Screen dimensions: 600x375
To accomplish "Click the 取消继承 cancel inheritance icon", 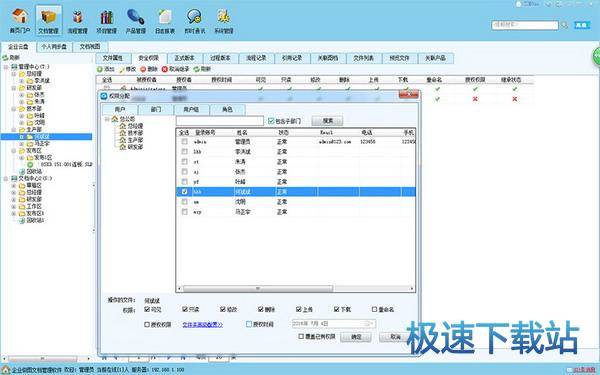I will tap(165, 69).
